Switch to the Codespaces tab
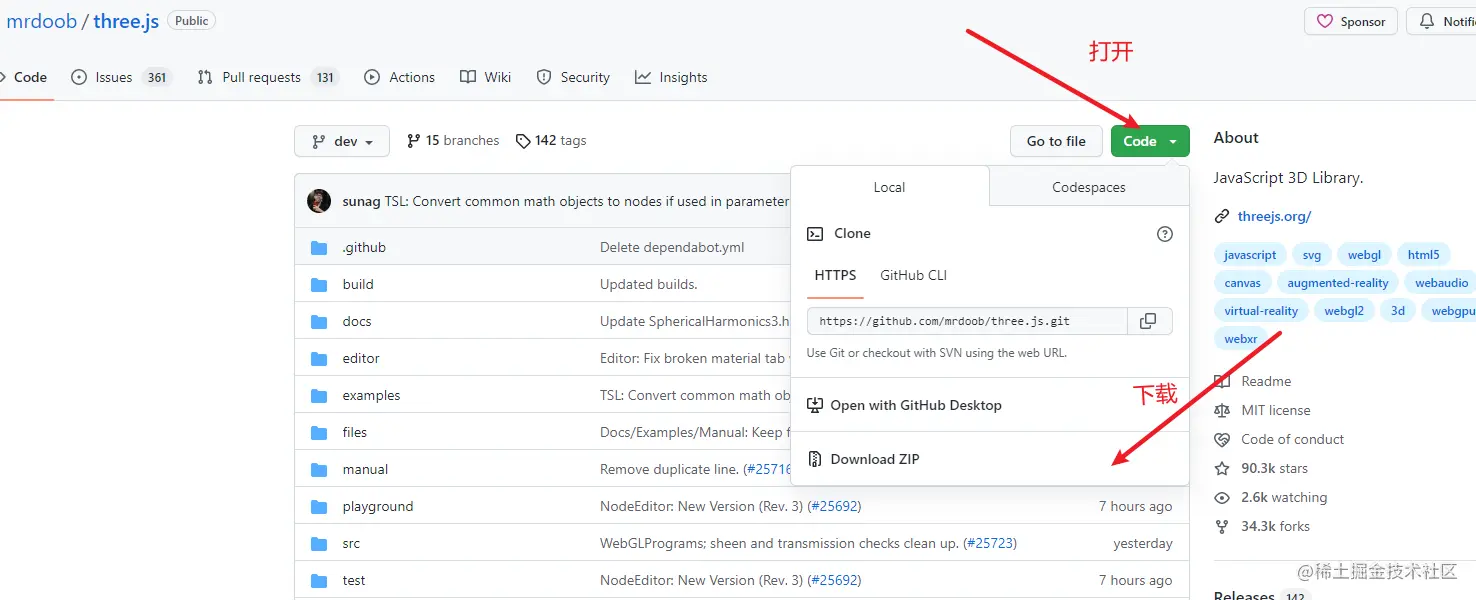The height and width of the screenshot is (600, 1476). pyautogui.click(x=1088, y=187)
